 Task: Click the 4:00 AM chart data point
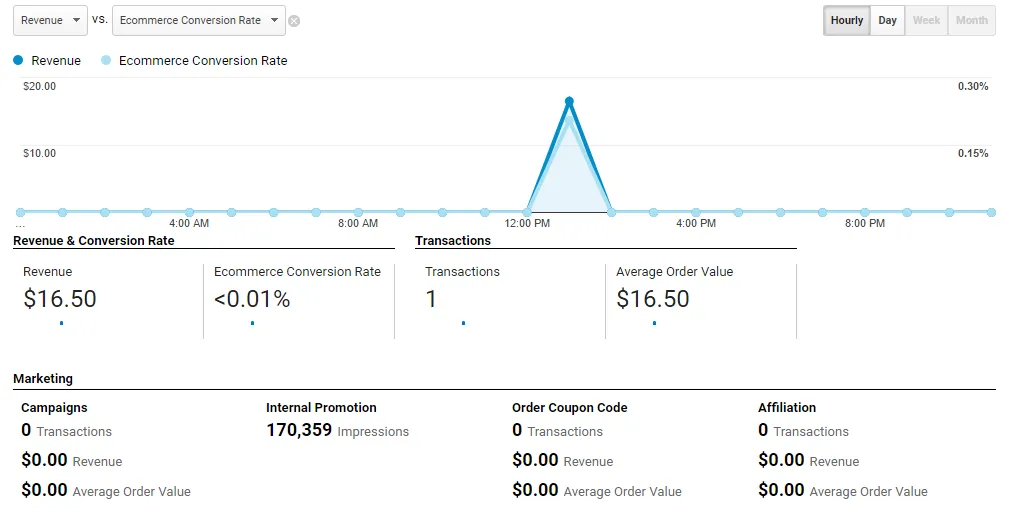coord(189,212)
